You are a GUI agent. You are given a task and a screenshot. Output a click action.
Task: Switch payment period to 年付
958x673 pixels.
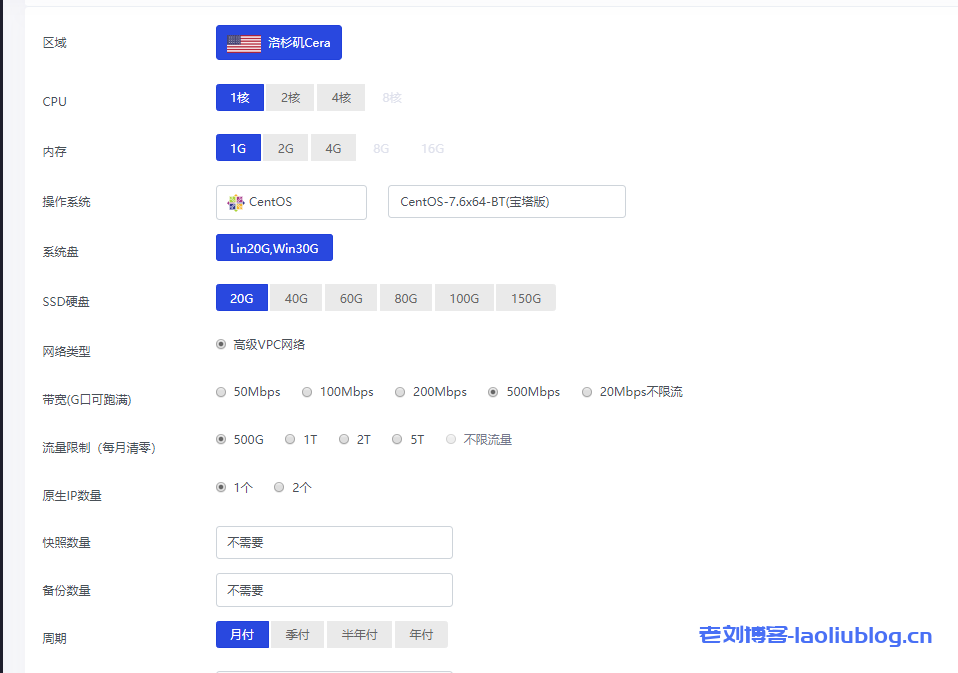(420, 634)
